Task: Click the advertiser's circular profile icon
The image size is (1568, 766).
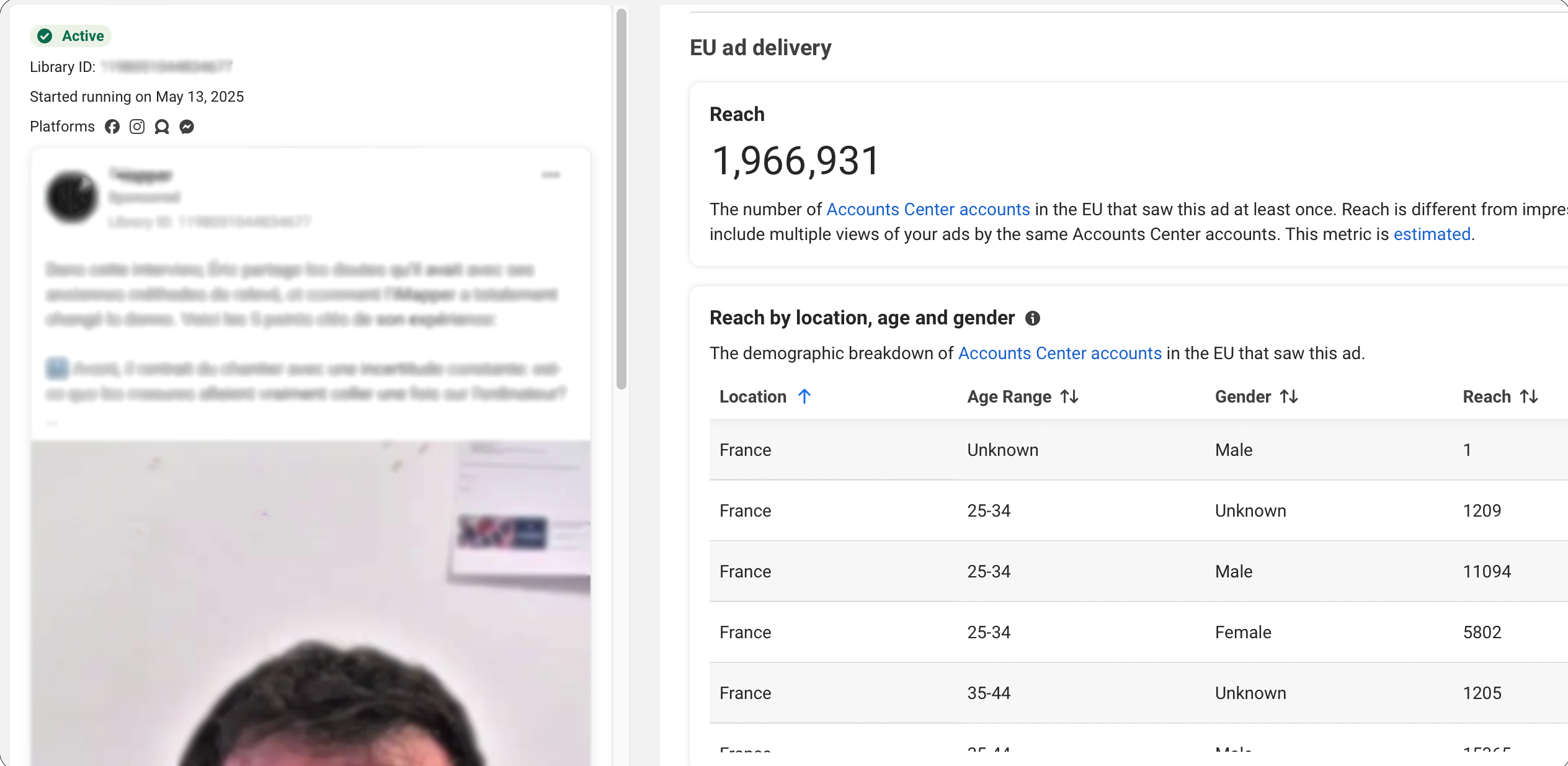Action: click(71, 196)
